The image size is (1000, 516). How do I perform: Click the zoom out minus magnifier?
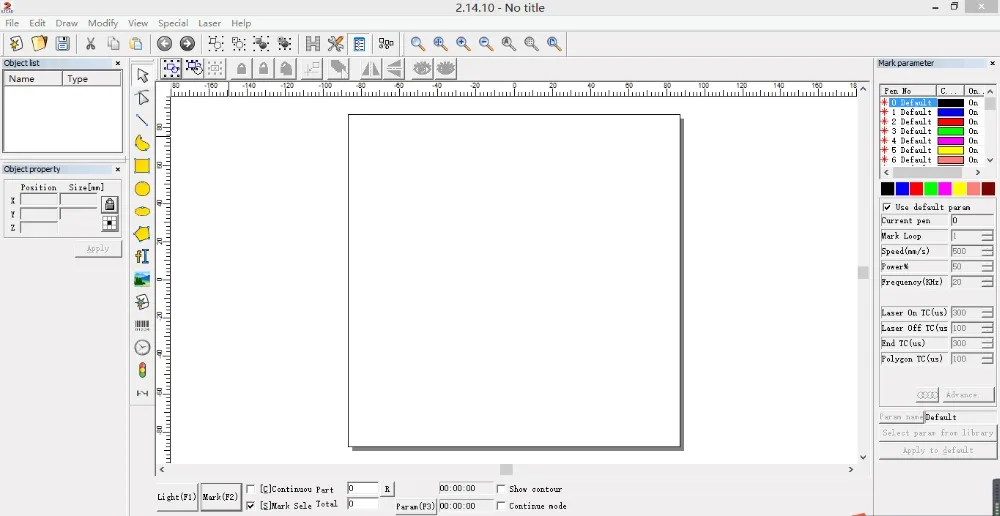[486, 43]
